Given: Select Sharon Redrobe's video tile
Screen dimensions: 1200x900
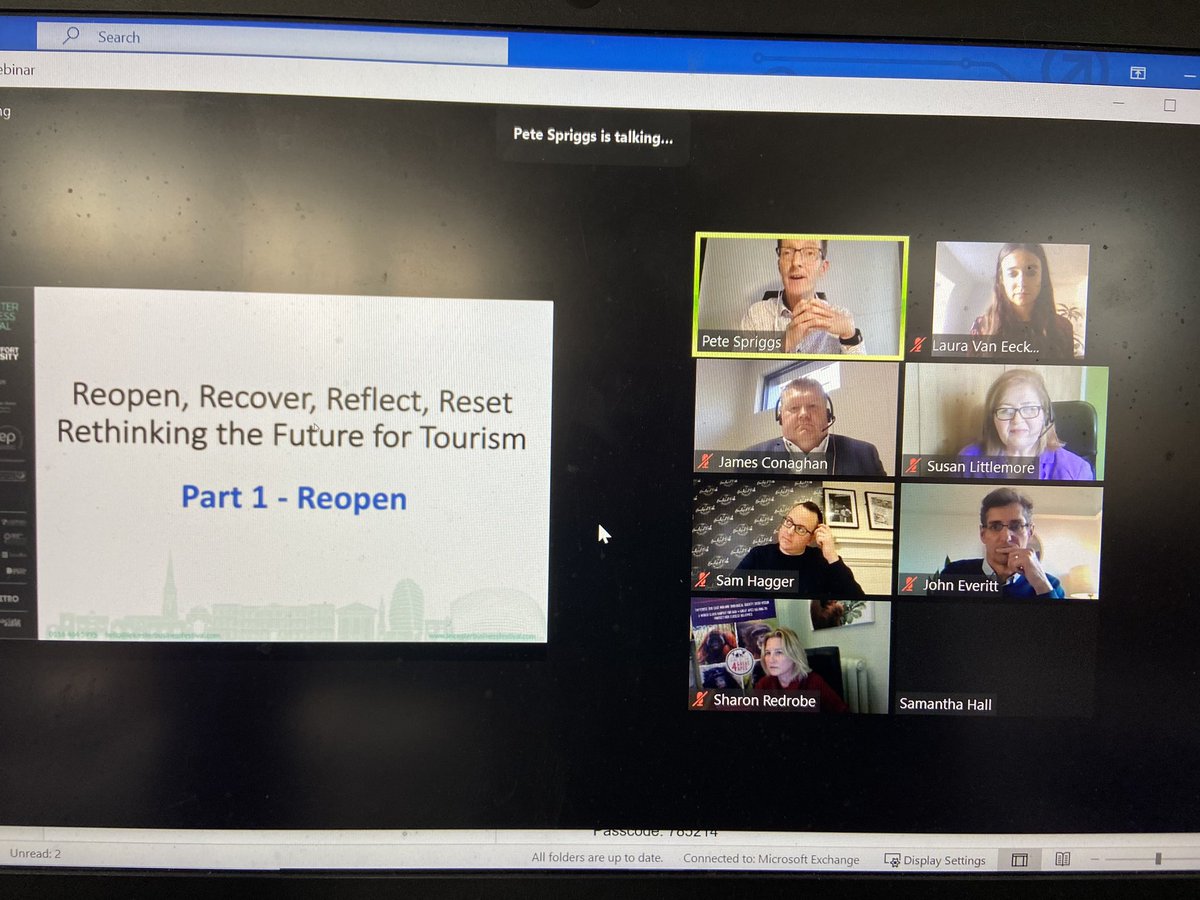Looking at the screenshot, I should pos(789,655).
